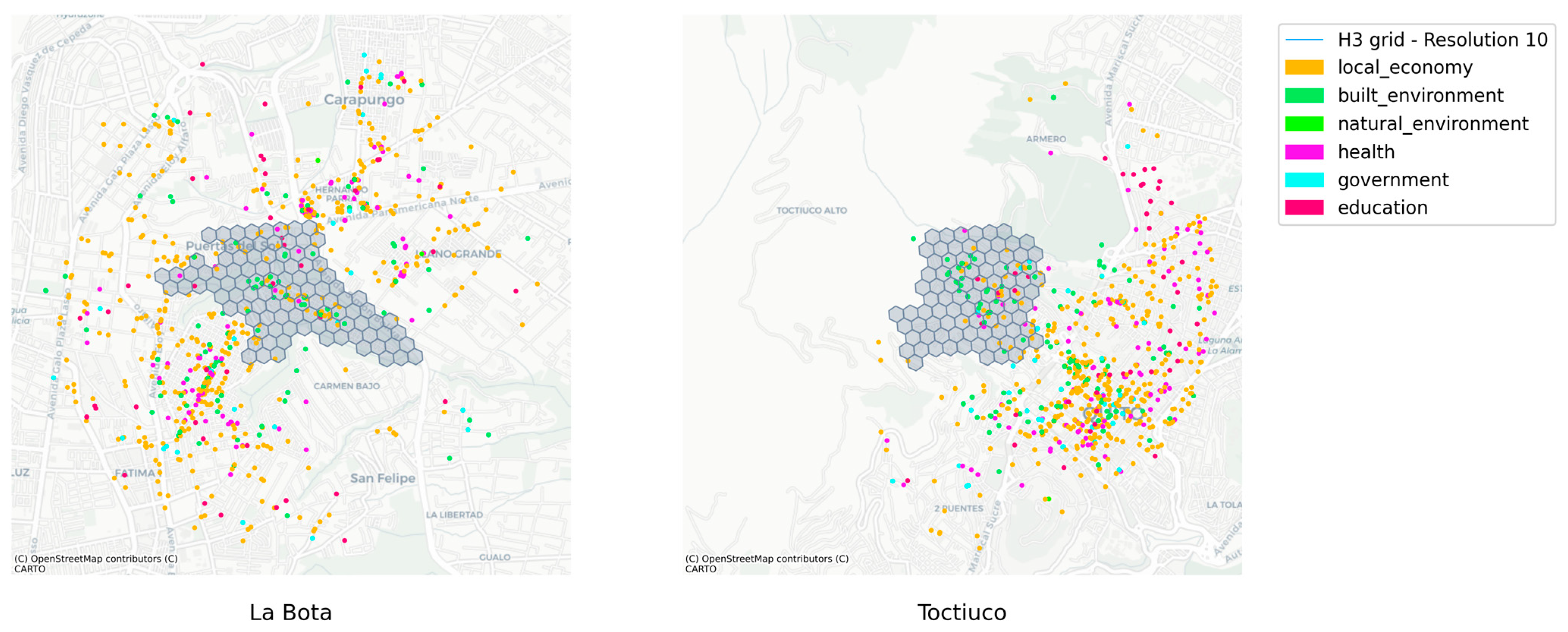Click the 'Toctiuco' map title
Image resolution: width=1568 pixels, height=632 pixels.
click(x=961, y=612)
